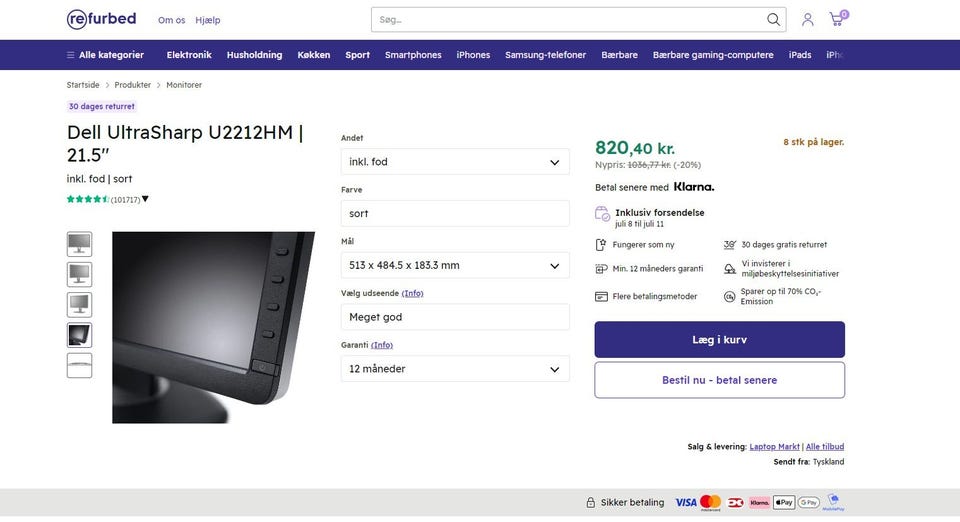This screenshot has height=522, width=960.
Task: Click the VISA payment icon
Action: [686, 502]
